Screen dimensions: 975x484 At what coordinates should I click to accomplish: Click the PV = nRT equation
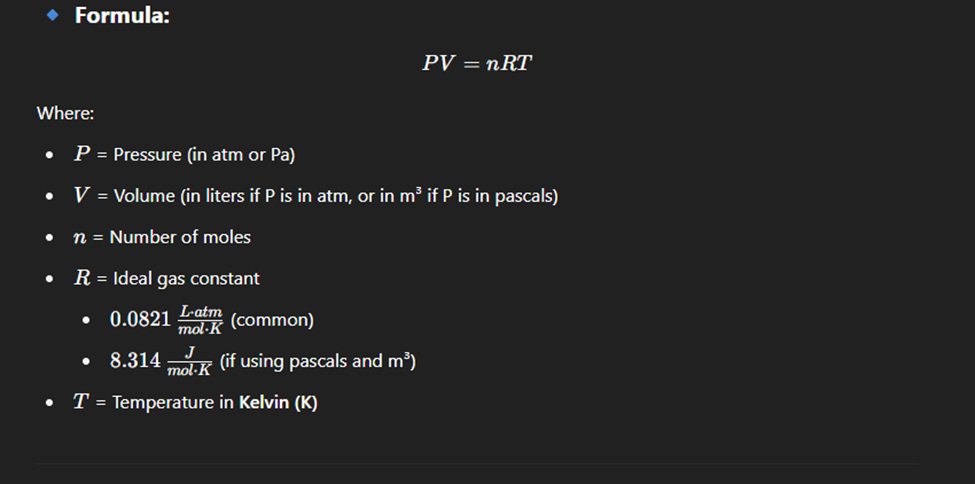(x=477, y=63)
